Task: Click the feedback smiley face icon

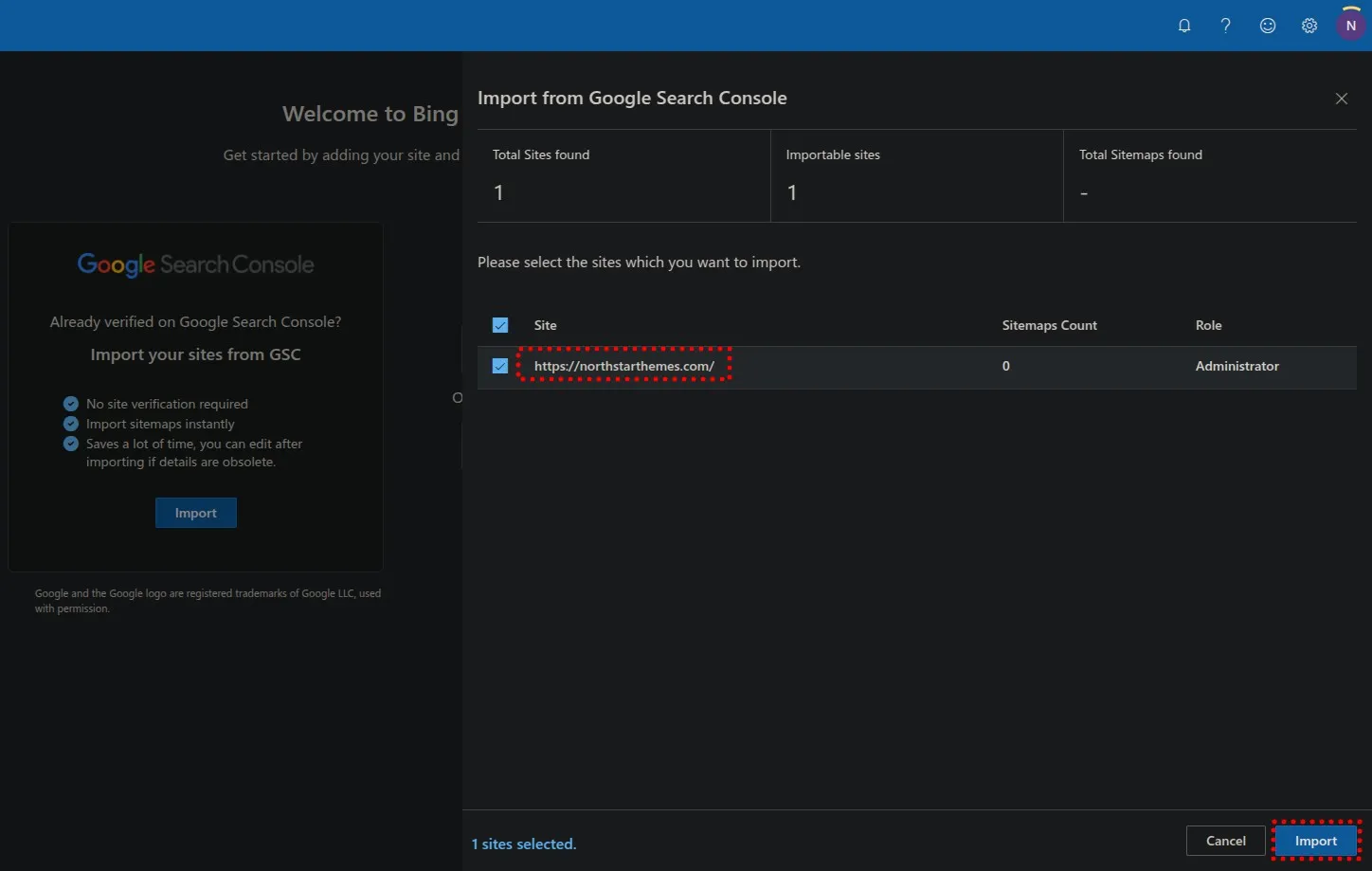Action: [1268, 26]
